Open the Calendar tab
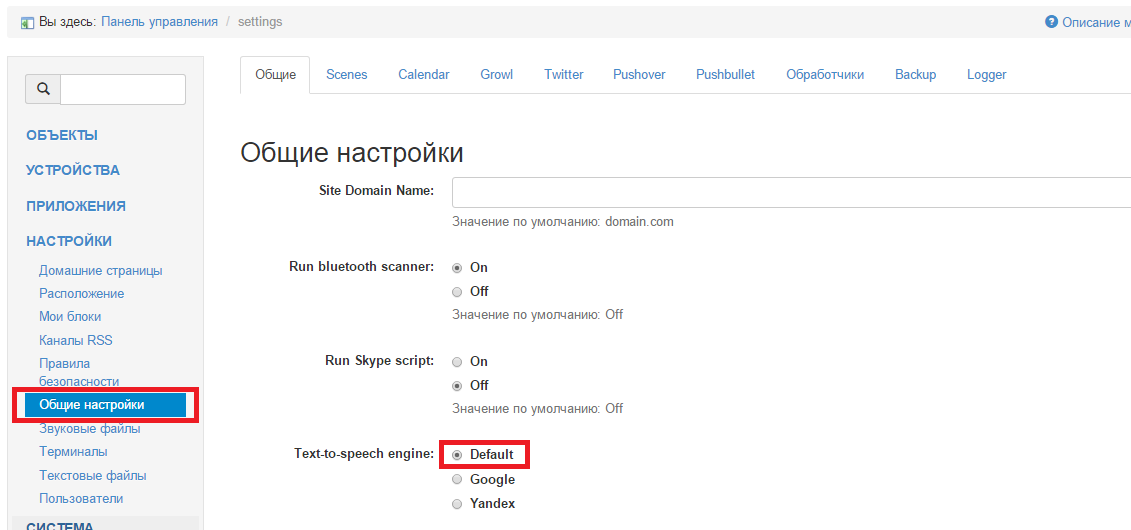Screen dimensions: 1131x530 [424, 75]
